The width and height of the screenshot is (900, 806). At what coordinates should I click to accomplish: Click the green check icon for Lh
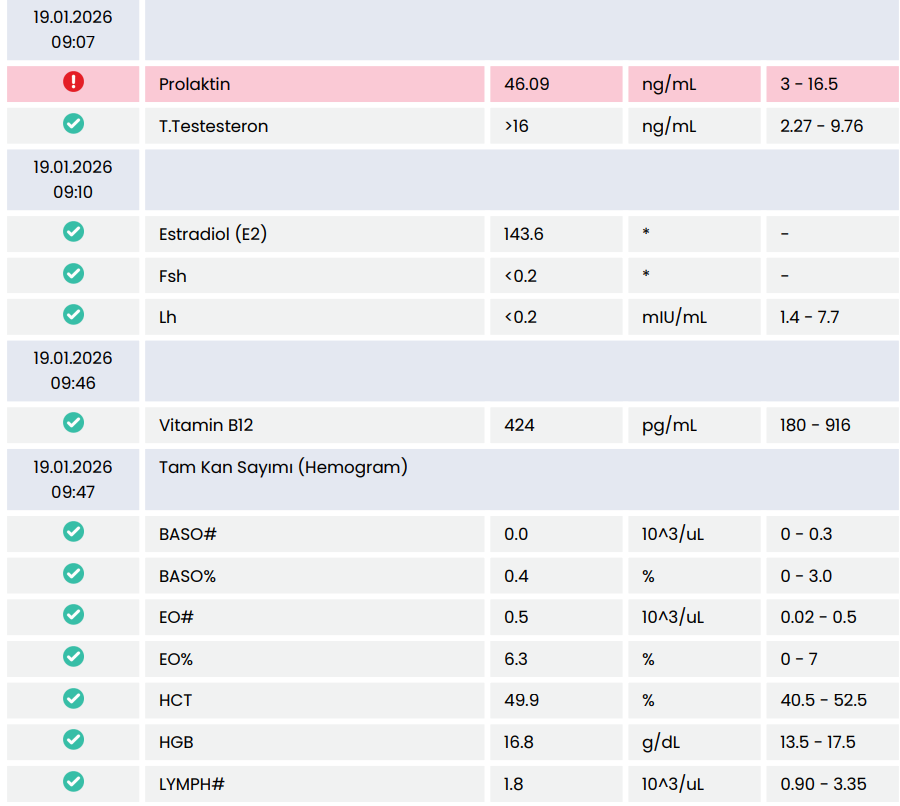pyautogui.click(x=73, y=315)
